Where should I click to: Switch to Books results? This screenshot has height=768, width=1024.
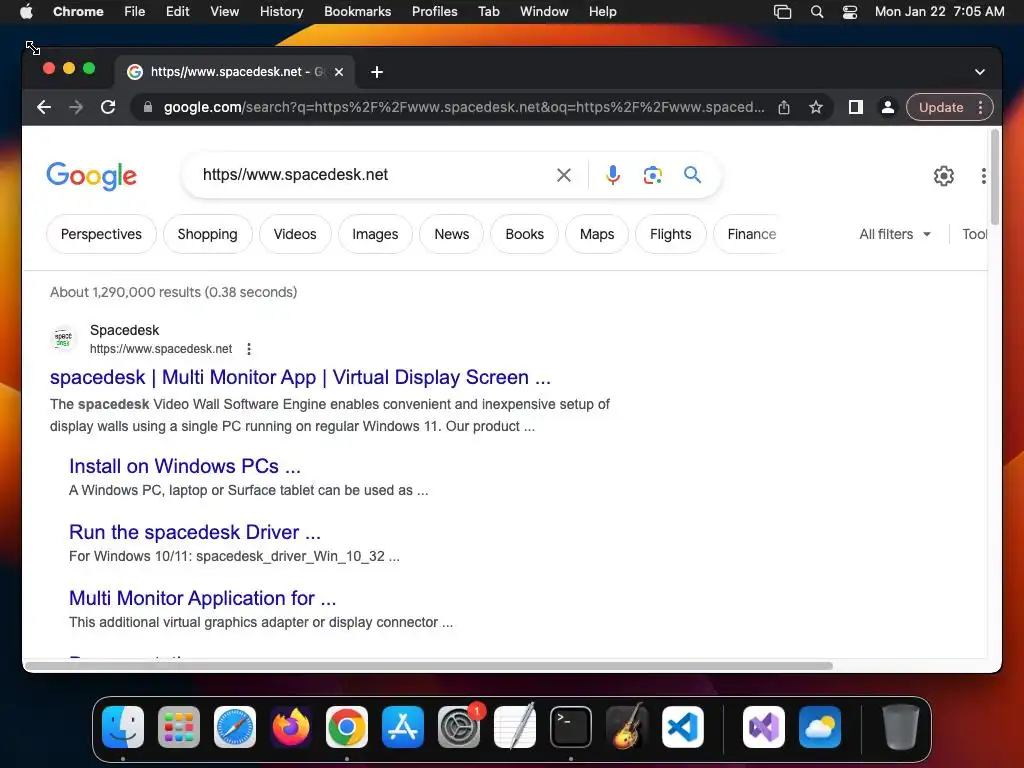[524, 234]
